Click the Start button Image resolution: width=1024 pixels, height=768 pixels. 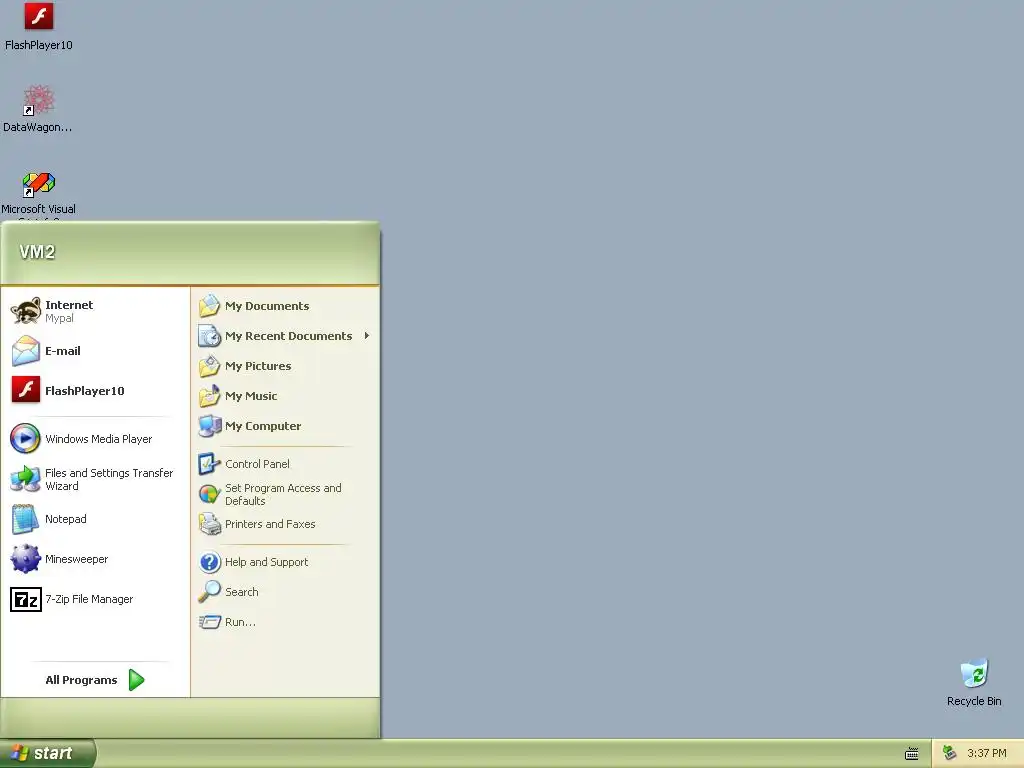48,753
